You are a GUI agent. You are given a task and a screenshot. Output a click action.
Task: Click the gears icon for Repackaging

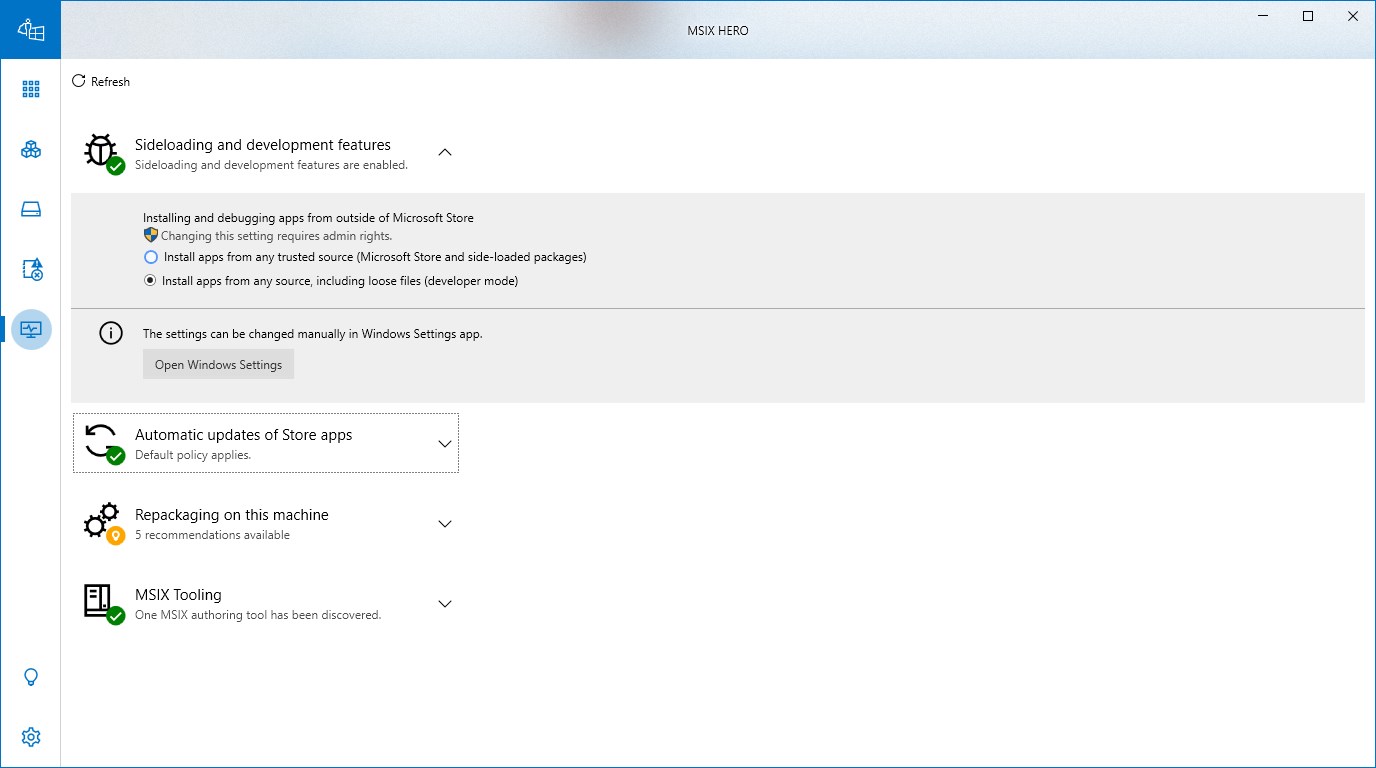(100, 520)
